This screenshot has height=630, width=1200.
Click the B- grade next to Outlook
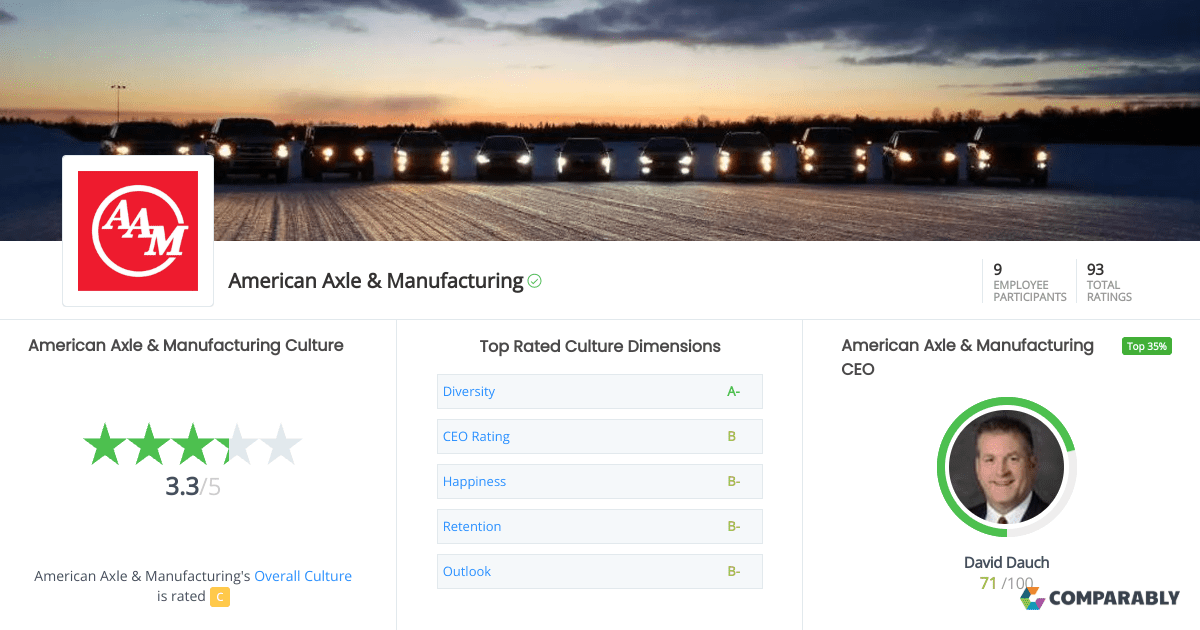pyautogui.click(x=733, y=571)
